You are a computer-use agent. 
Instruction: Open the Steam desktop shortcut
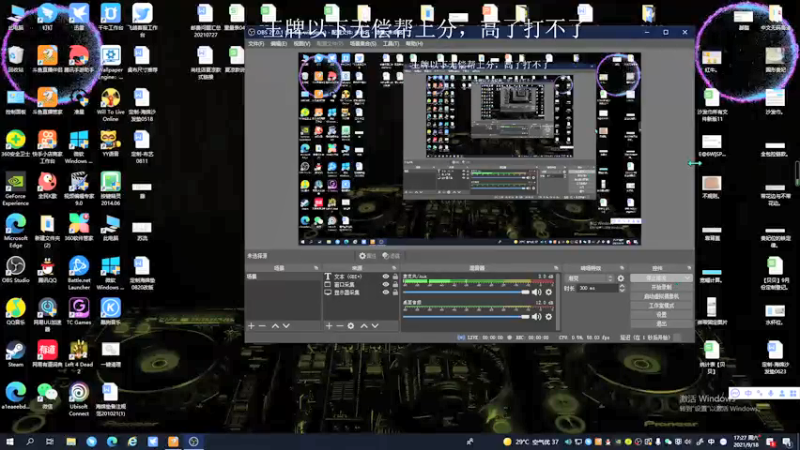coord(15,354)
